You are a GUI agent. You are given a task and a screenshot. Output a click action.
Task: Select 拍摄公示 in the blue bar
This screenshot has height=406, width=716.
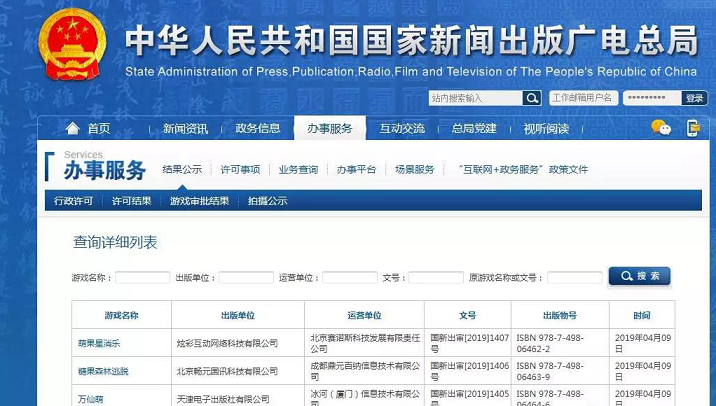267,201
